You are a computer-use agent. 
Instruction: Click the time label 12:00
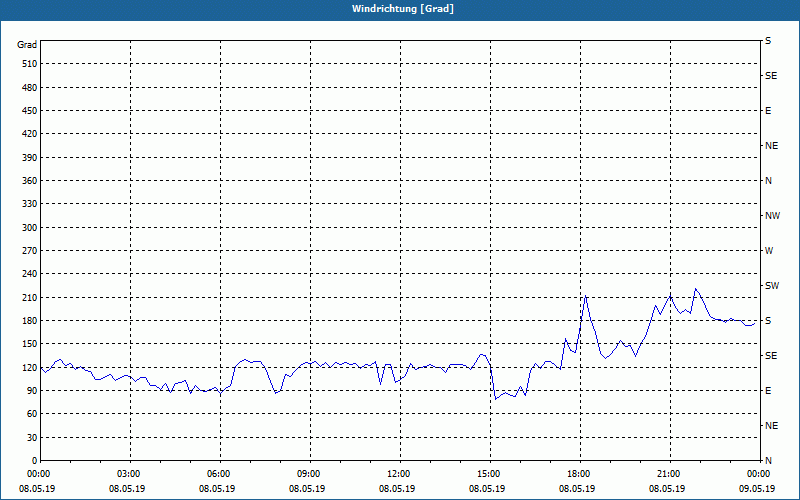[399, 474]
